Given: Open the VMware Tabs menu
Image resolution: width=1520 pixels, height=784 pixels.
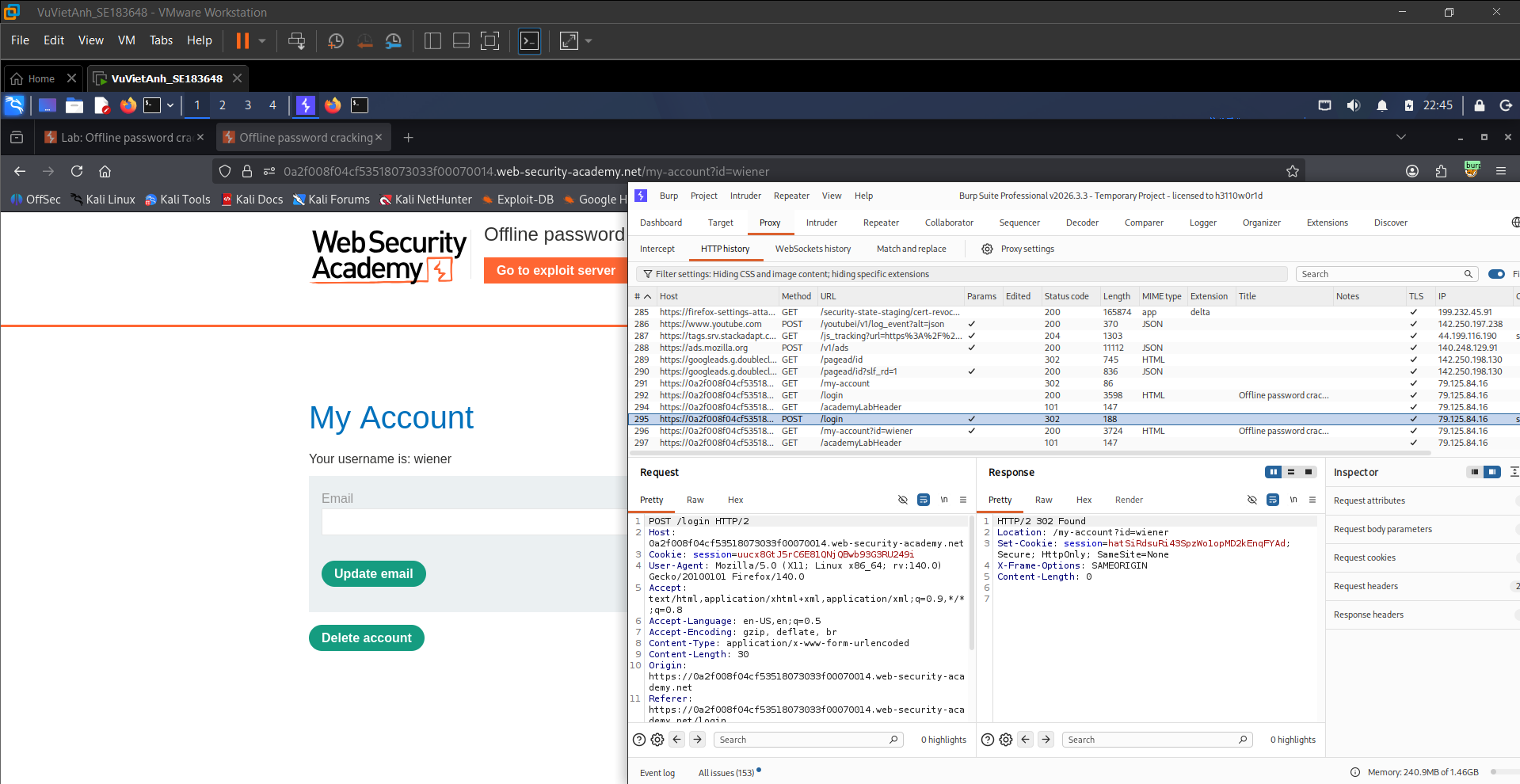Looking at the screenshot, I should pyautogui.click(x=161, y=40).
